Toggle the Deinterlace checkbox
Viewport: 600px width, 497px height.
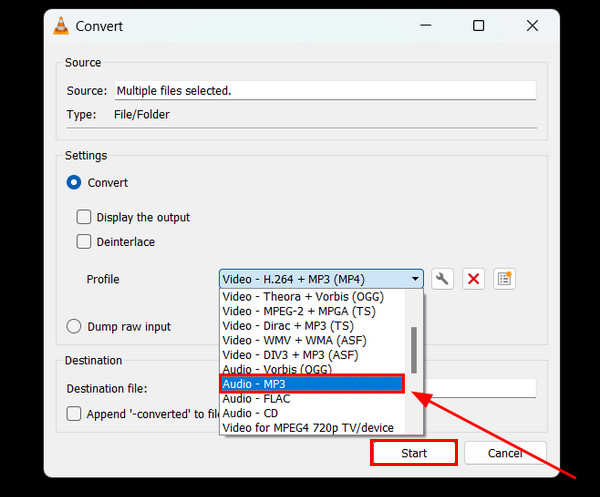coord(84,241)
